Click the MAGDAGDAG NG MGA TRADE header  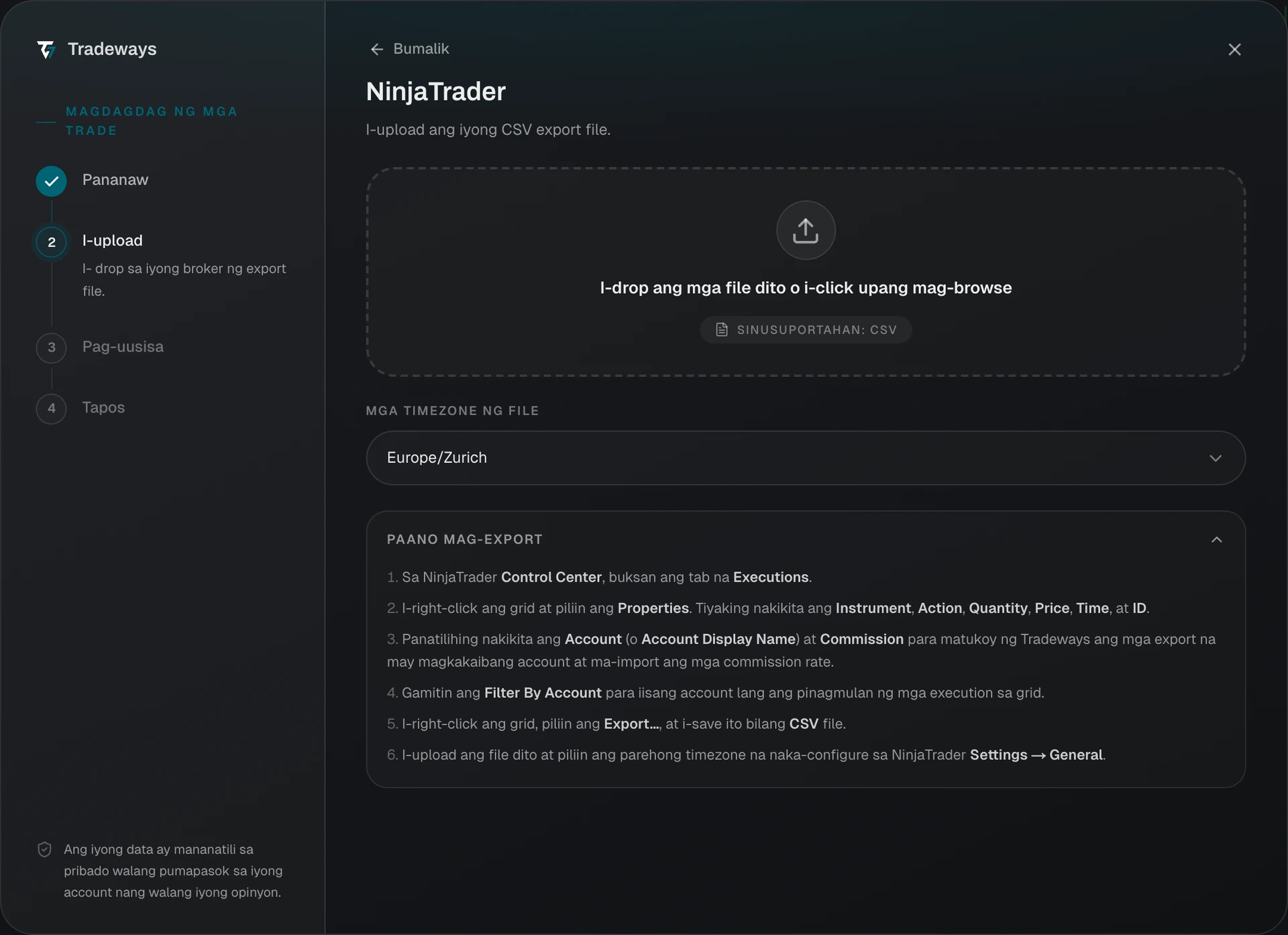(152, 121)
